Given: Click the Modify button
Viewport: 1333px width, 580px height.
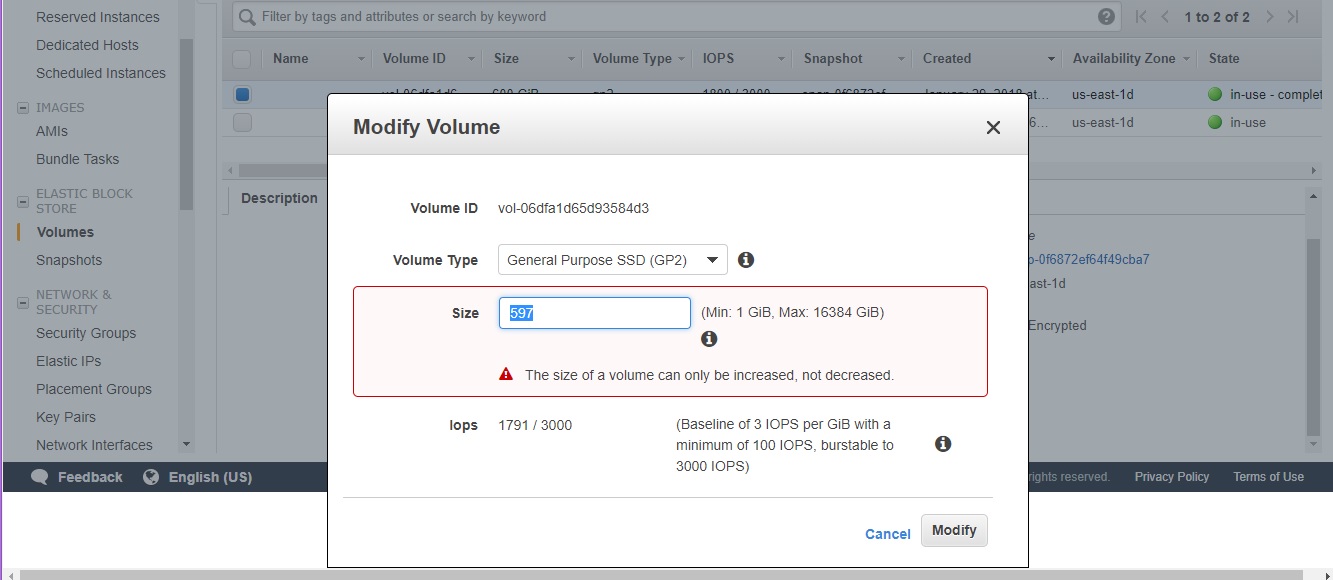Looking at the screenshot, I should pyautogui.click(x=953, y=530).
